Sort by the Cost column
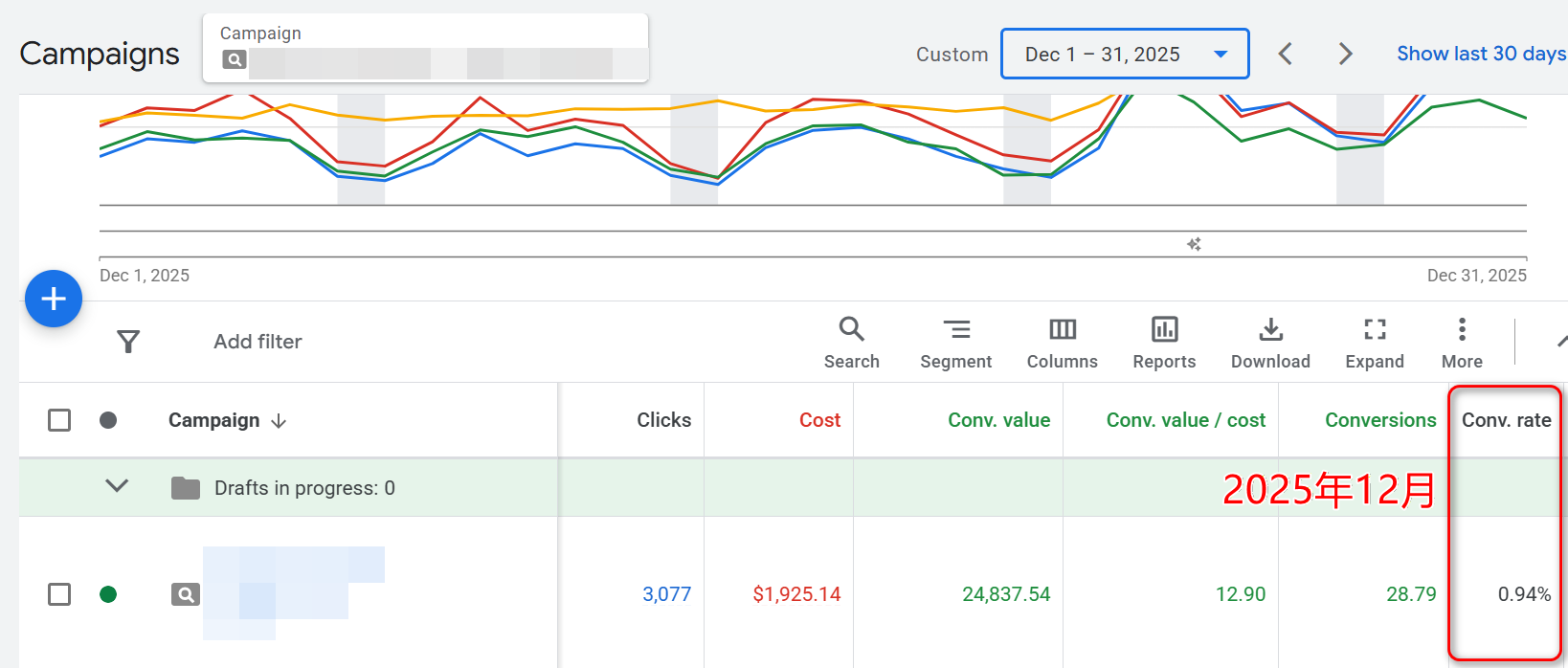The width and height of the screenshot is (1568, 668). coord(820,420)
